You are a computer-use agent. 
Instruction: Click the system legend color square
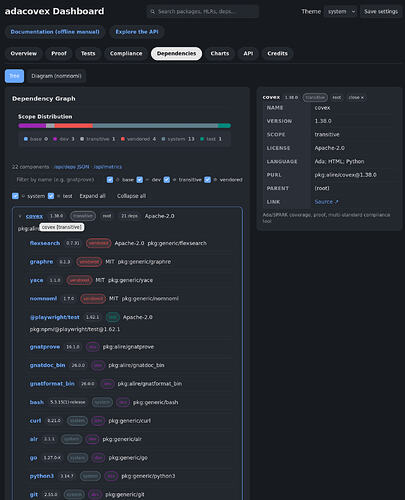(x=163, y=139)
